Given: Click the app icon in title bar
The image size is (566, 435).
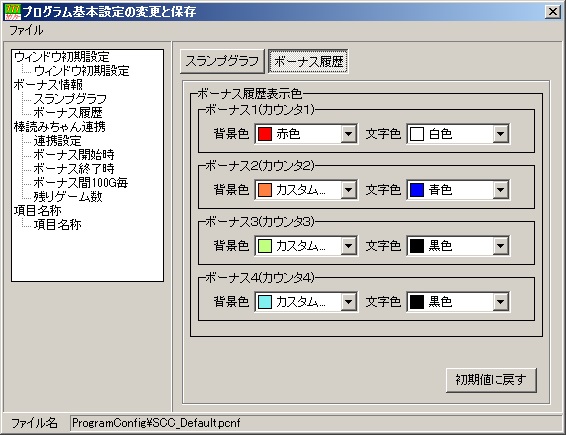Looking at the screenshot, I should (12, 12).
